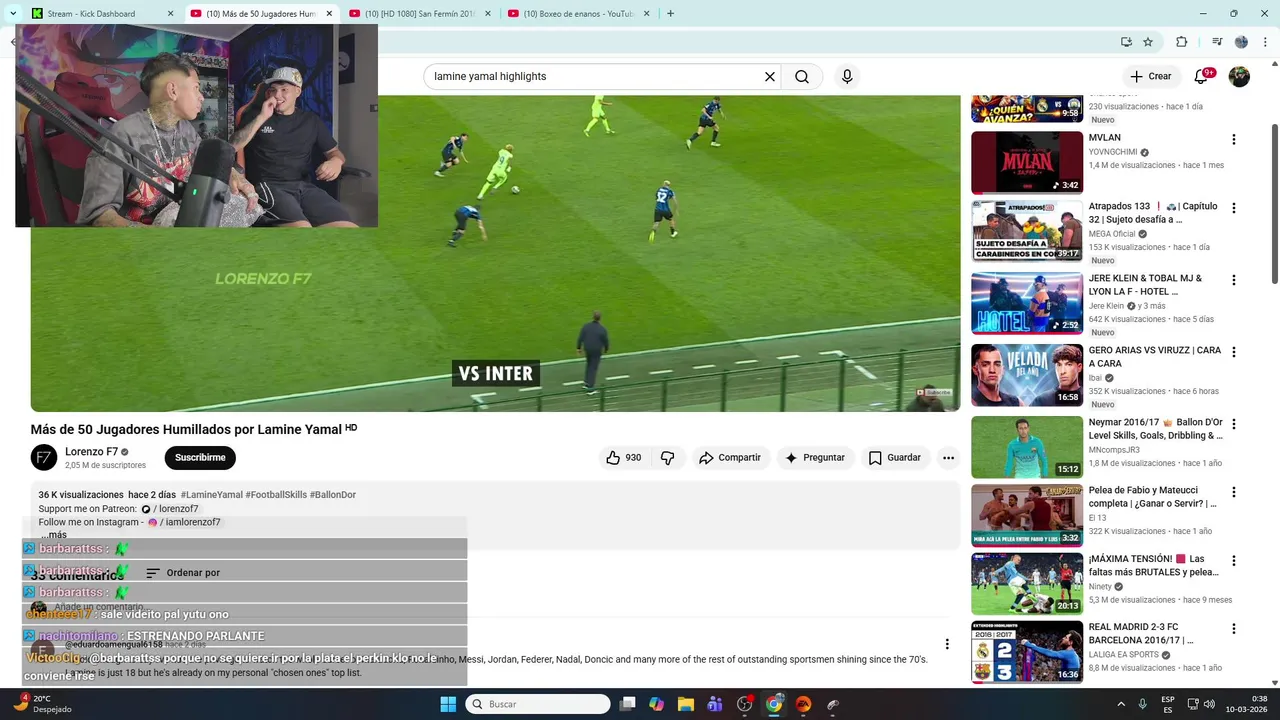Click Preguntar button
The image size is (1280, 720).
(x=815, y=458)
